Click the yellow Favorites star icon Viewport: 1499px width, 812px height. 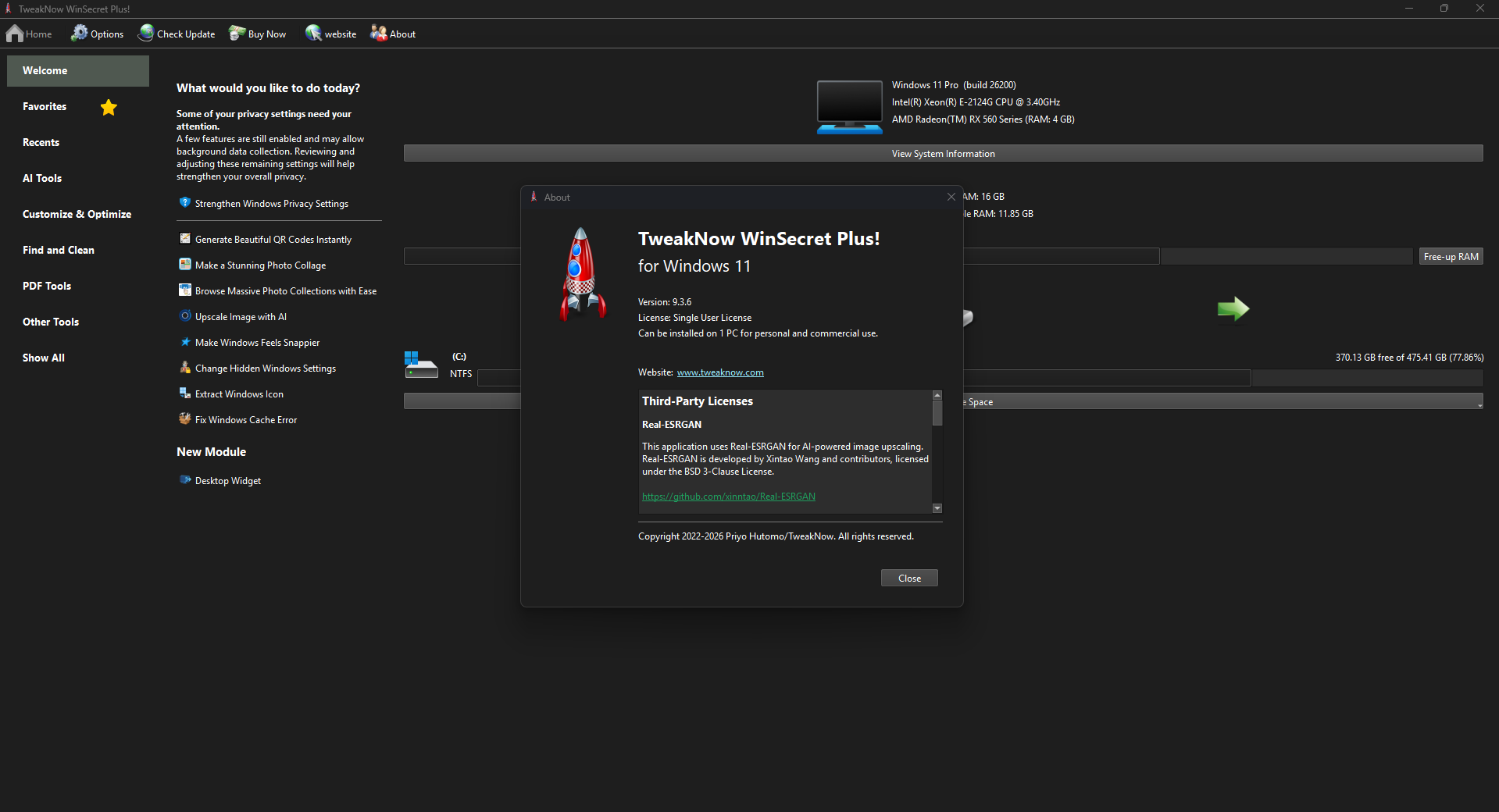(x=109, y=107)
